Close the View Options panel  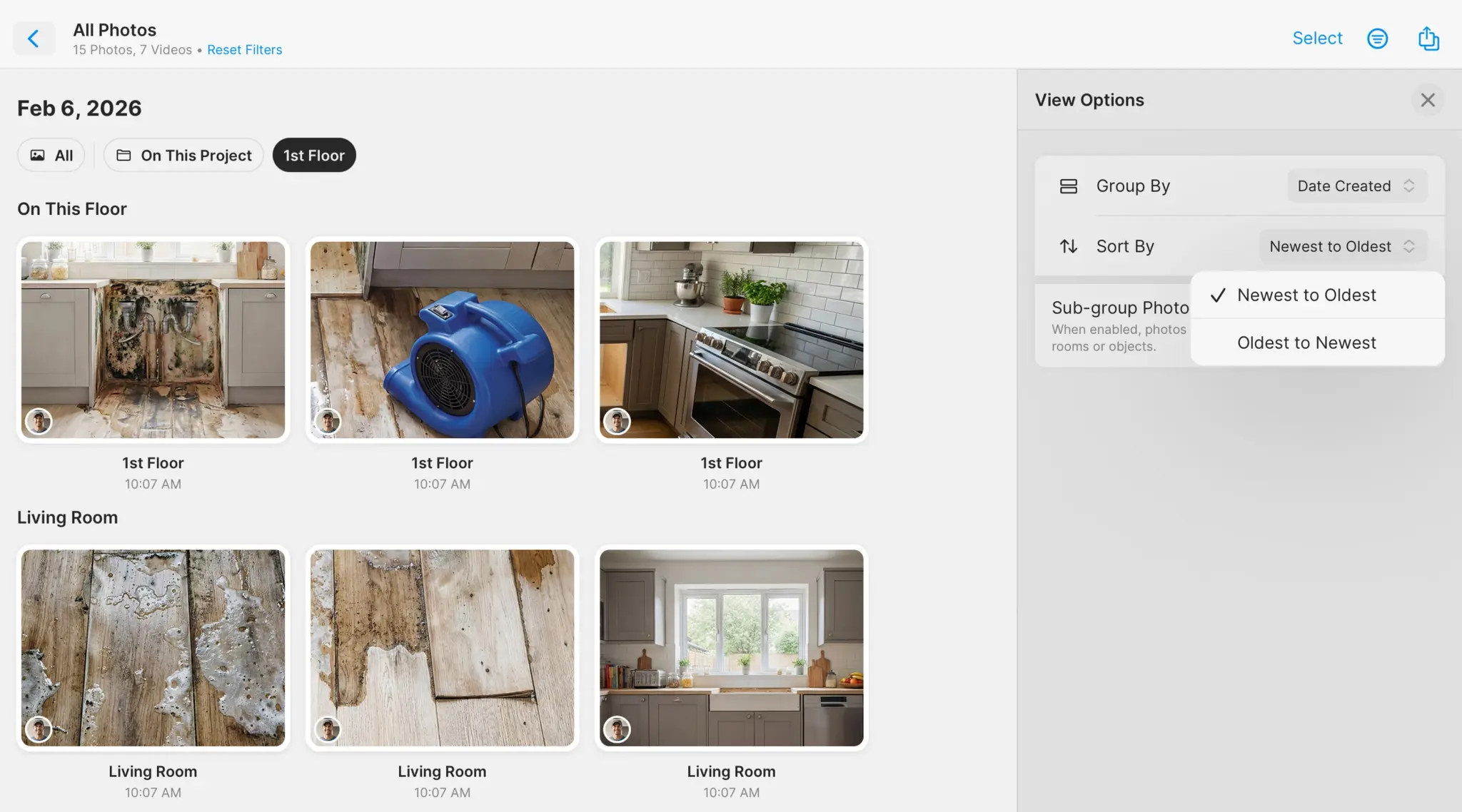tap(1427, 100)
